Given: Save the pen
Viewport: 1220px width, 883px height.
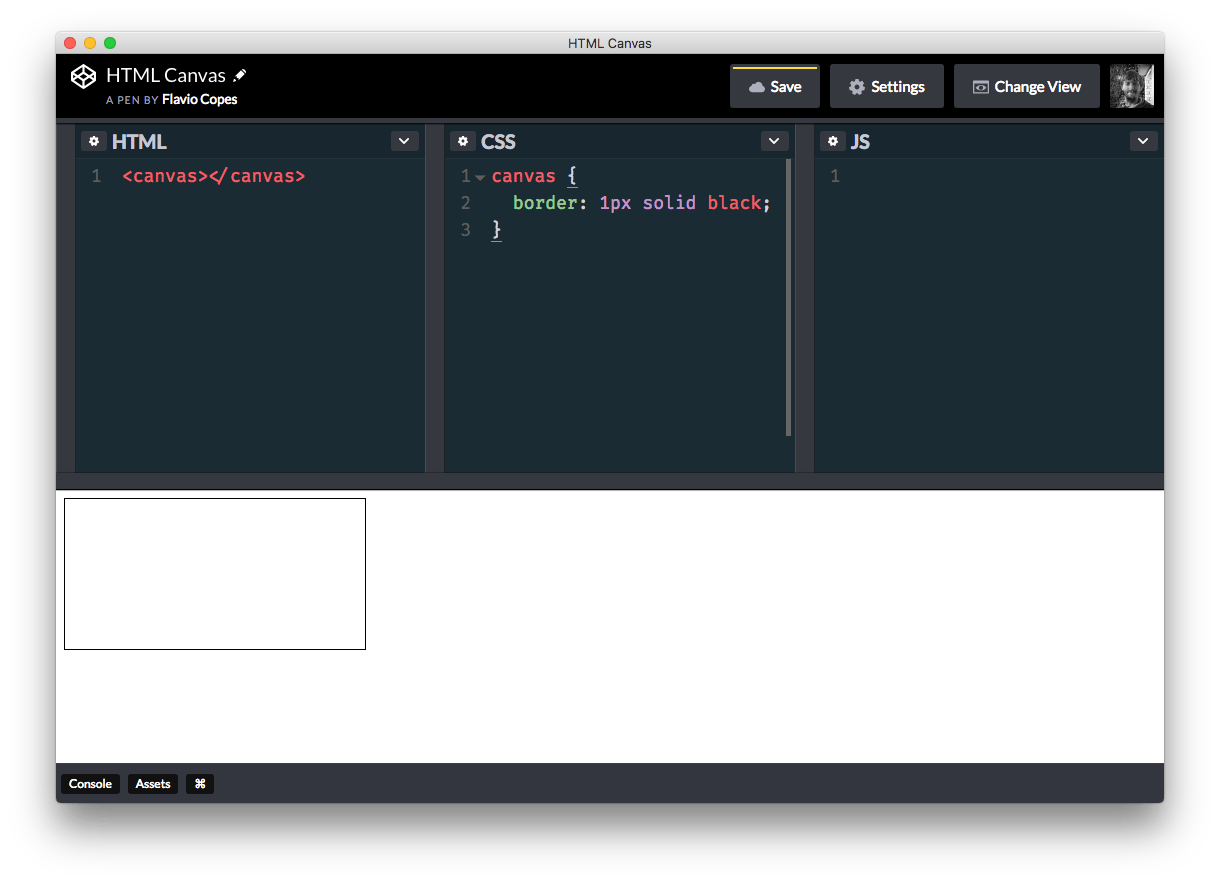Looking at the screenshot, I should (x=775, y=87).
